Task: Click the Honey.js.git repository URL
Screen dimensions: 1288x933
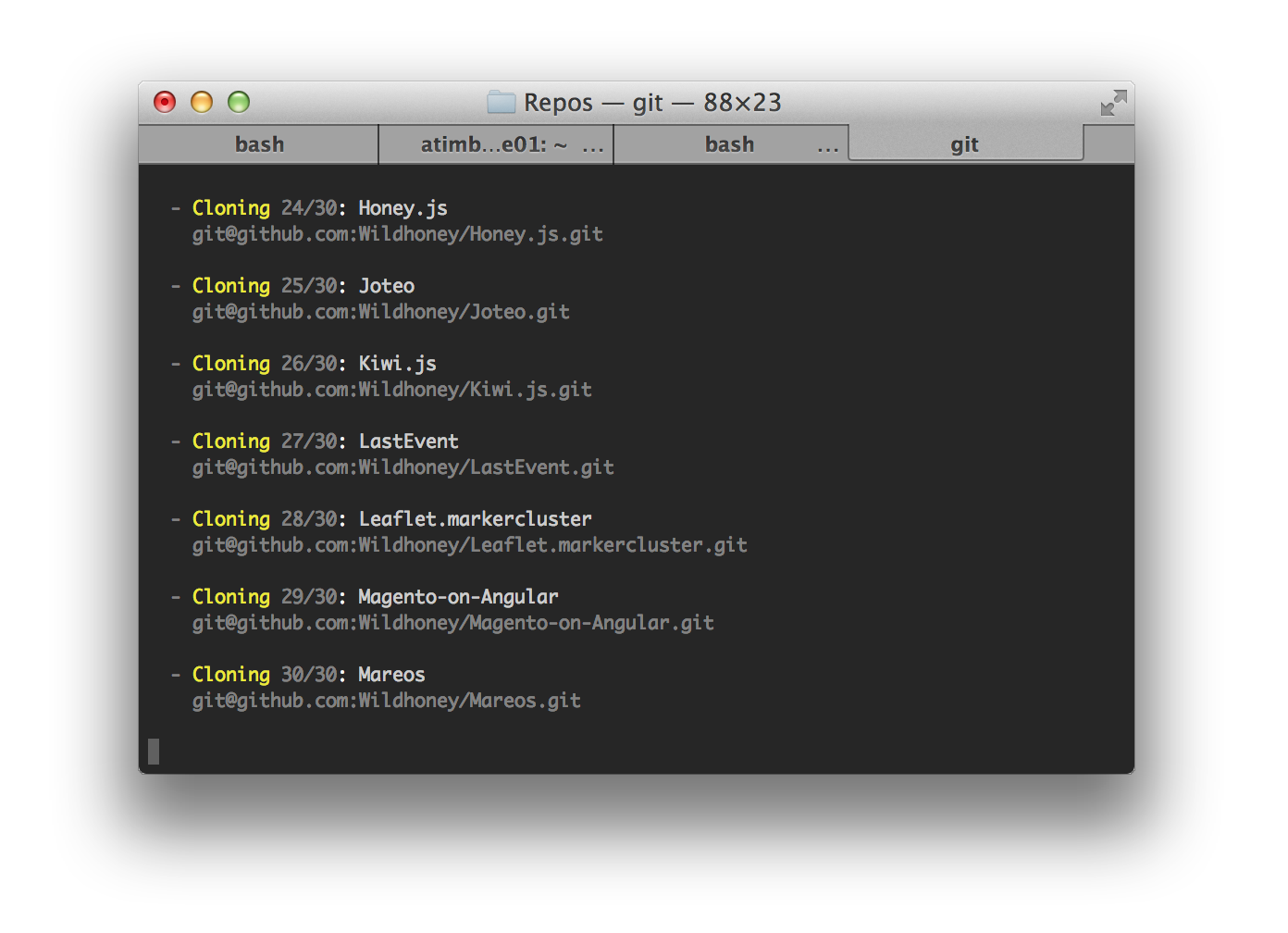Action: [398, 234]
